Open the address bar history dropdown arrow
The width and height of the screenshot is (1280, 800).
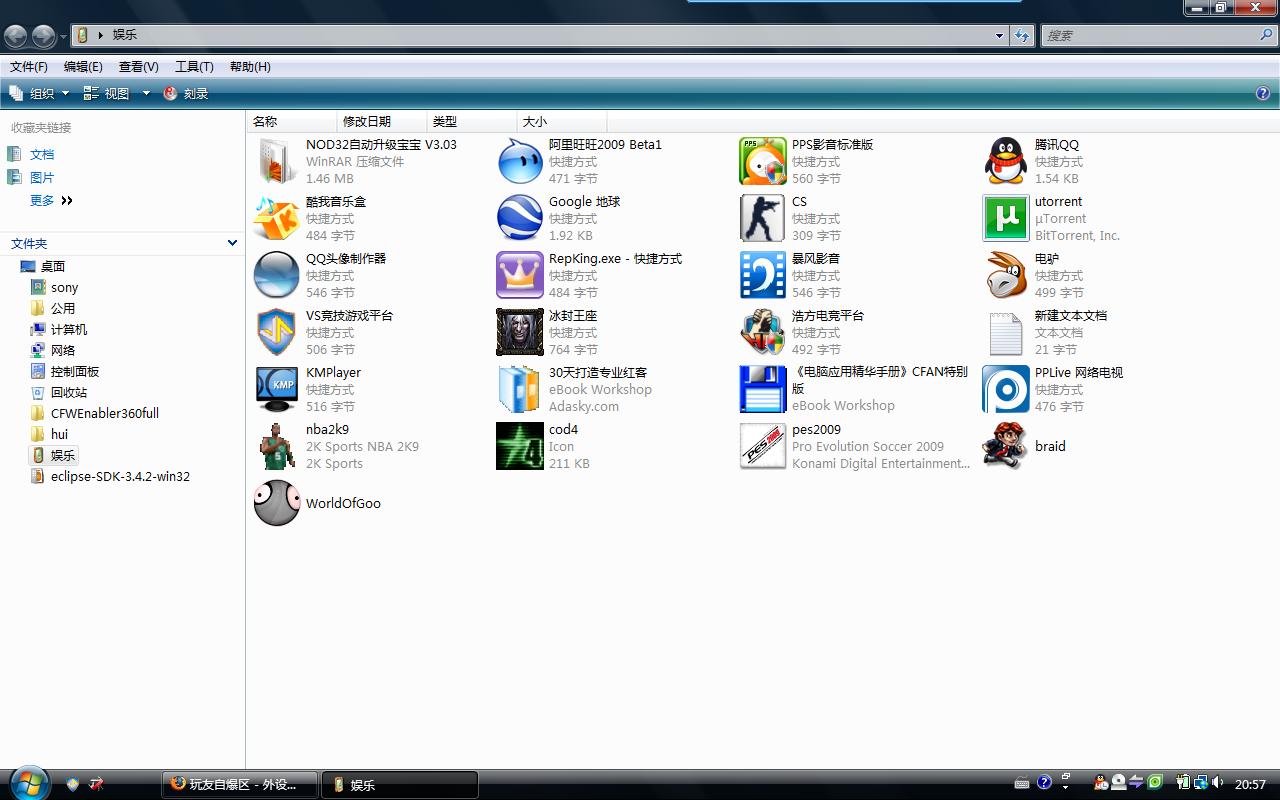click(999, 35)
